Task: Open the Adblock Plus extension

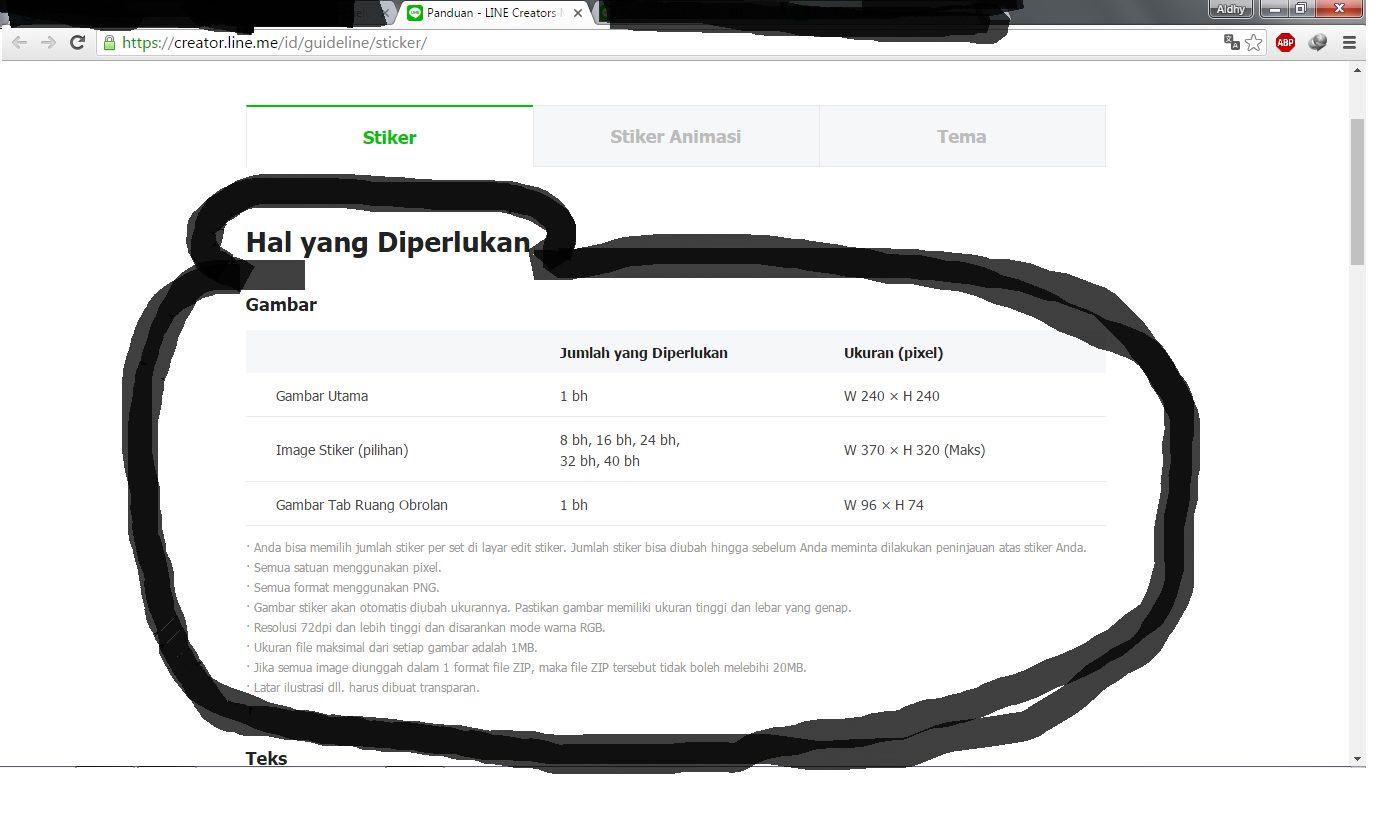Action: coord(1285,42)
